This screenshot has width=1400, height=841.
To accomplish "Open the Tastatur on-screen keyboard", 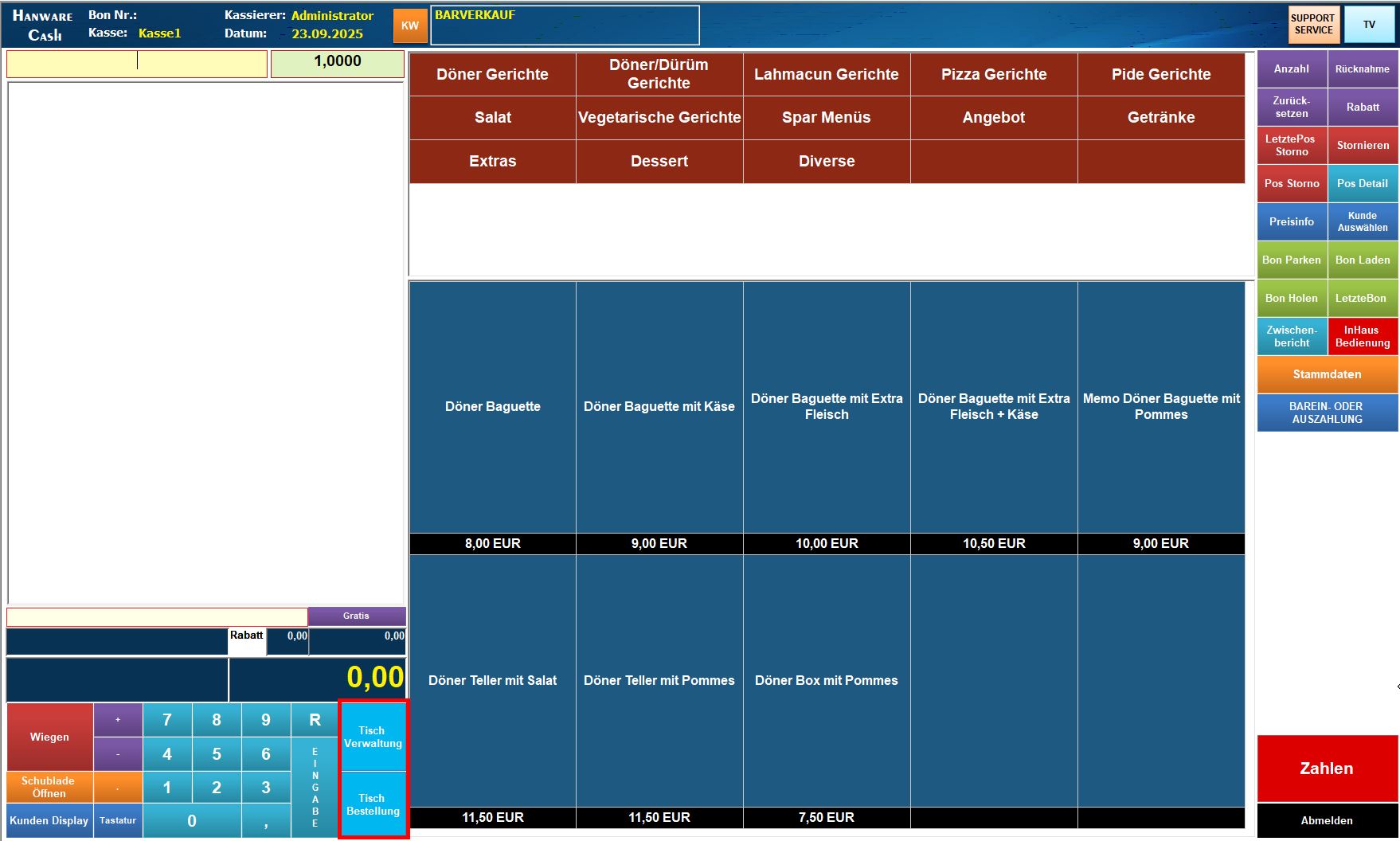I will (x=118, y=820).
